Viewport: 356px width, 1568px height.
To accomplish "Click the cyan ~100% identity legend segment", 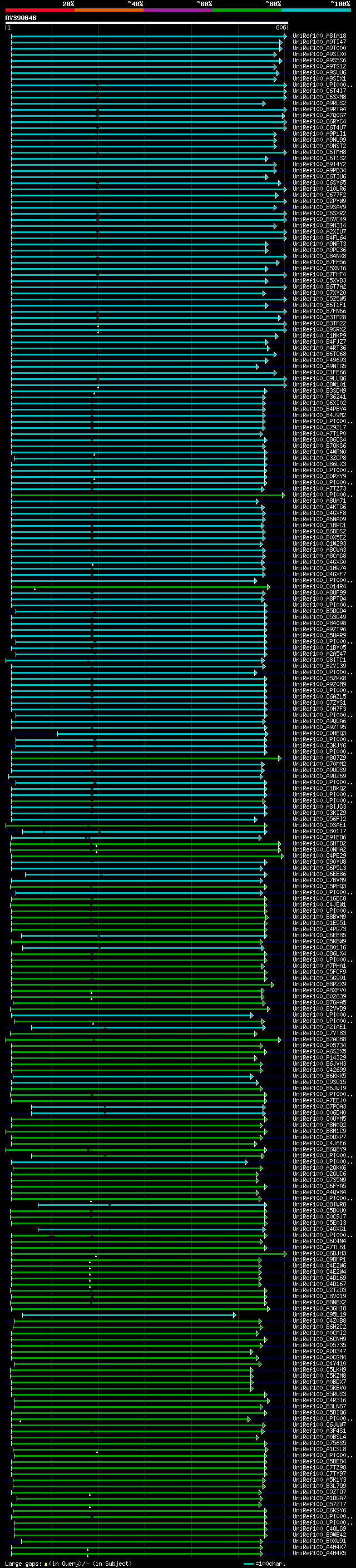I will click(317, 11).
